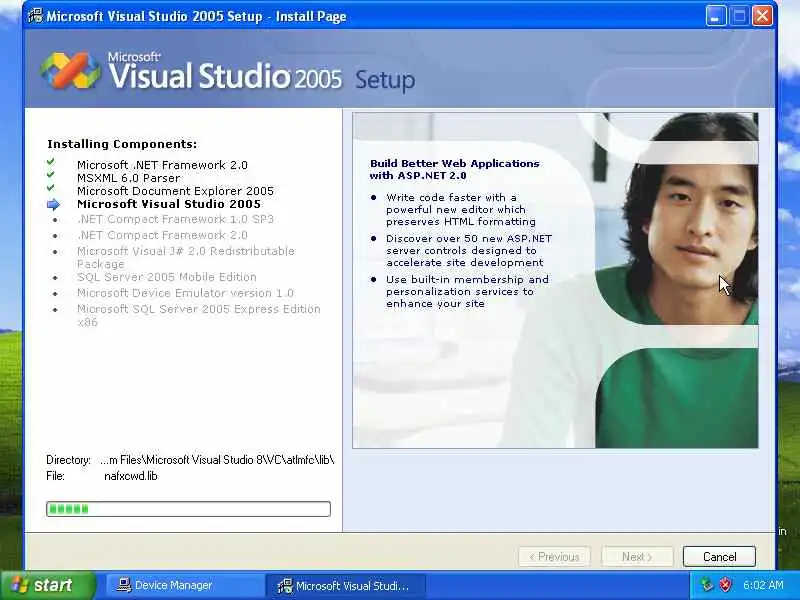
Task: Click the Visual Studio logo icon in header
Action: (70, 71)
